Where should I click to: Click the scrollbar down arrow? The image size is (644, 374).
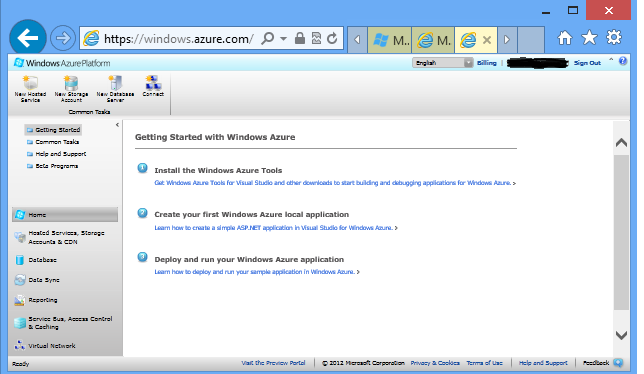pyautogui.click(x=621, y=335)
